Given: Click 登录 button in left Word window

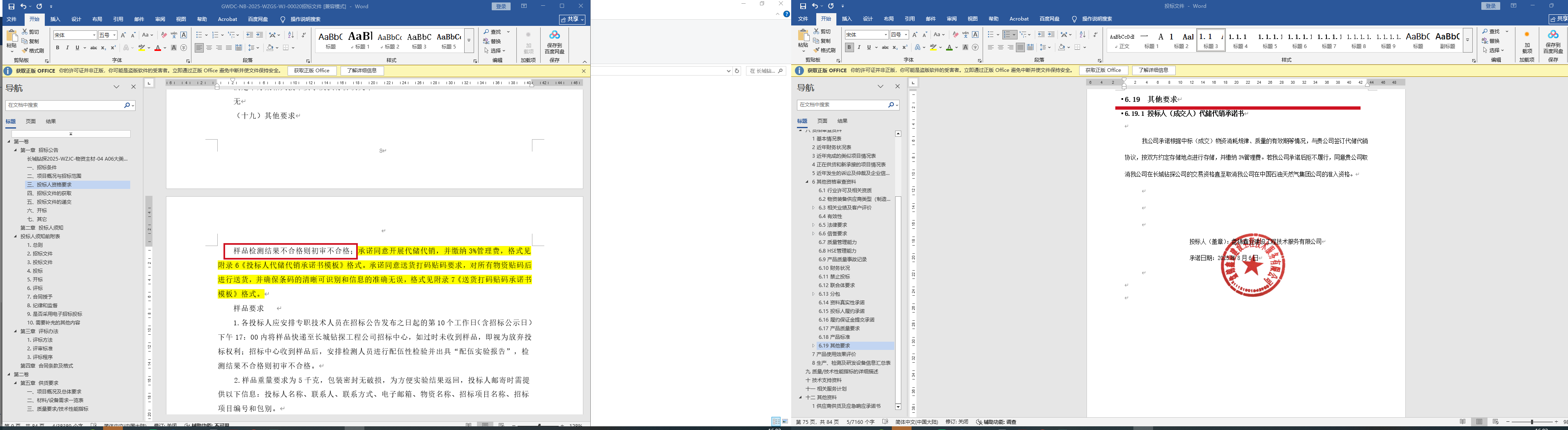Looking at the screenshot, I should [501, 6].
